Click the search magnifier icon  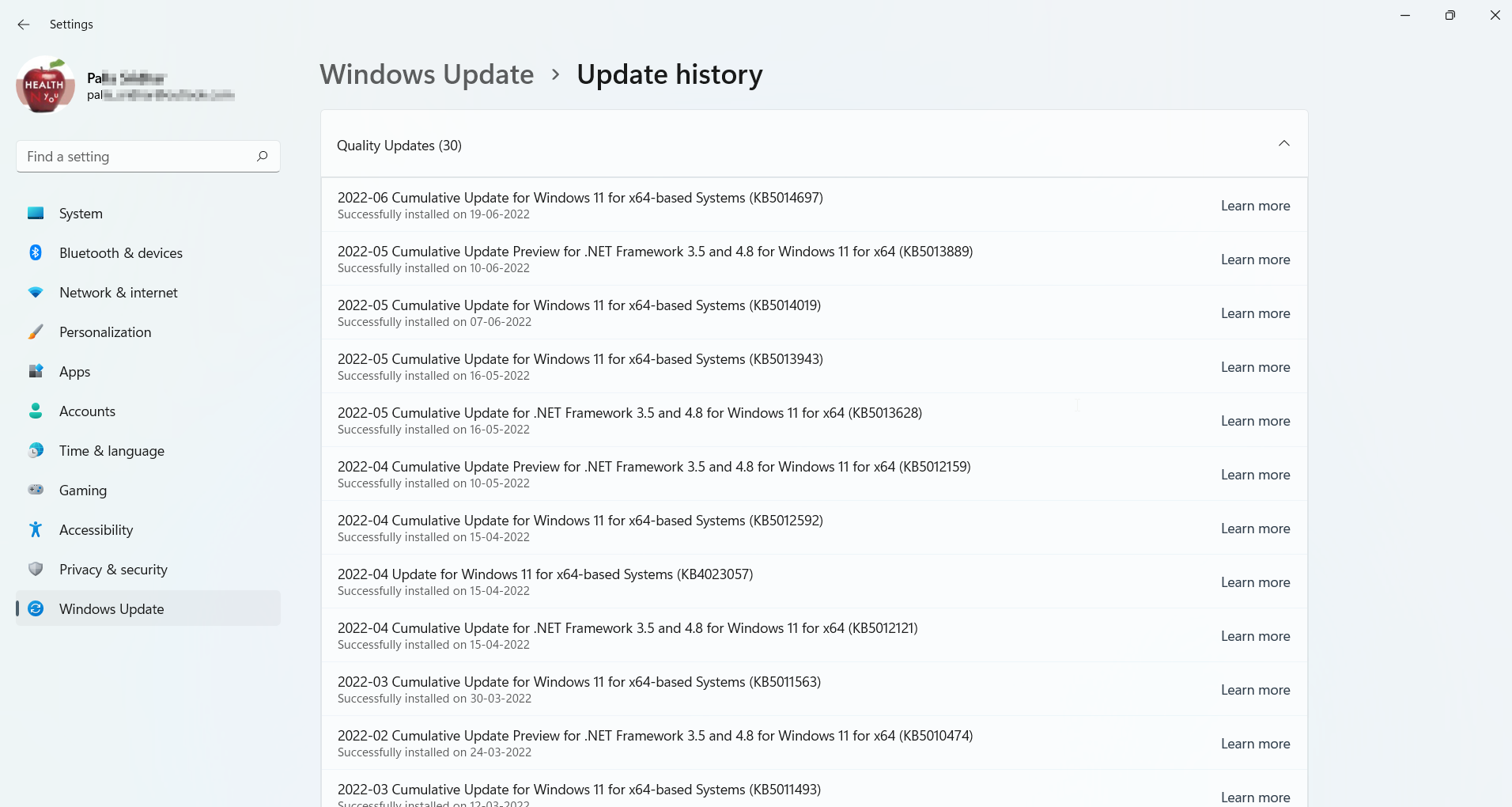coord(262,157)
